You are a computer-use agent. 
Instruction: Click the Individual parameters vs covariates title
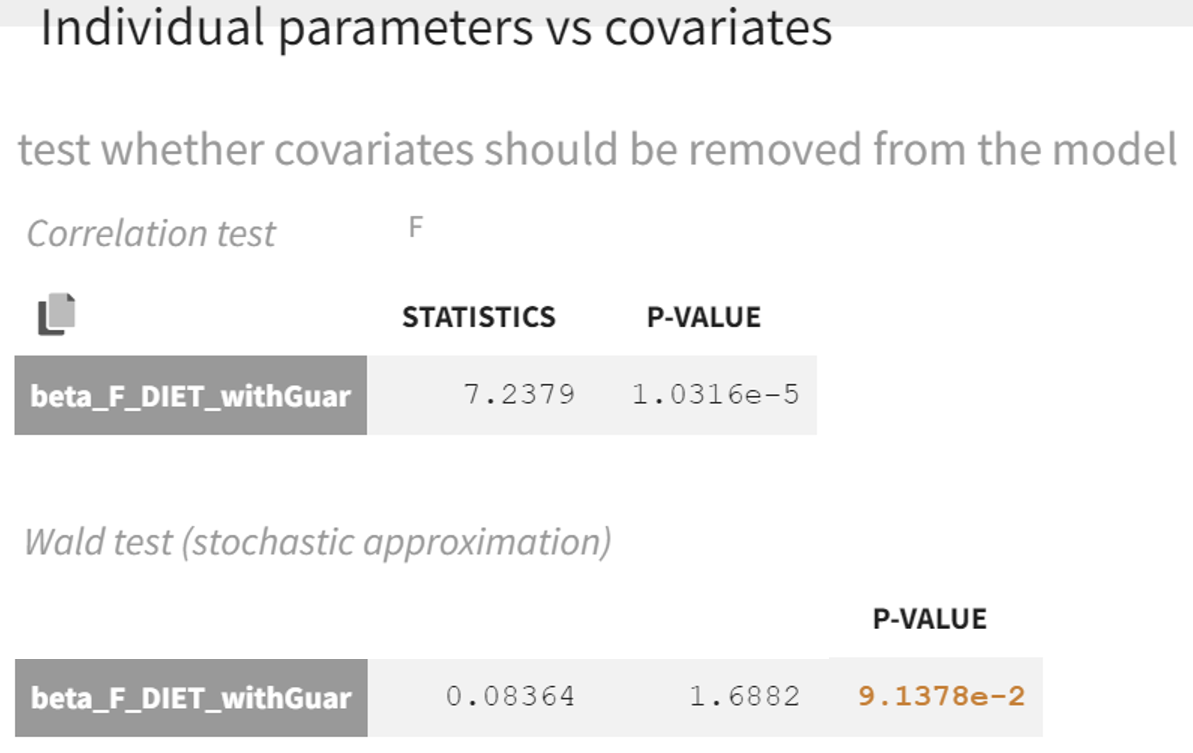click(x=435, y=28)
